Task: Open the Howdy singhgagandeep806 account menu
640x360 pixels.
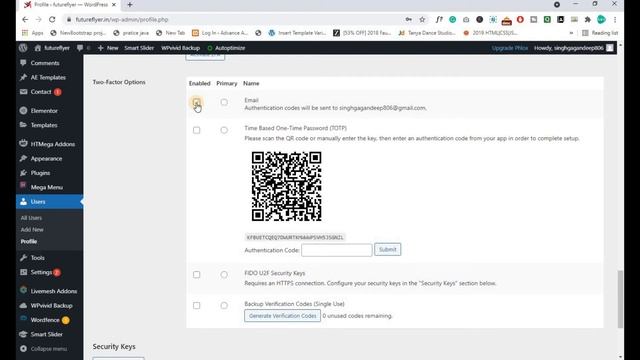Action: pos(573,48)
